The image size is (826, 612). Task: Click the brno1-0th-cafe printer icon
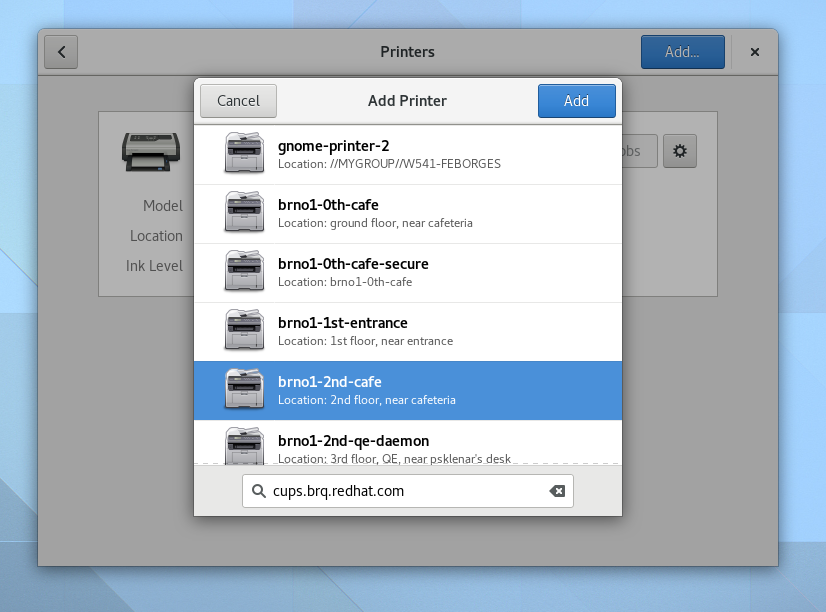(244, 212)
